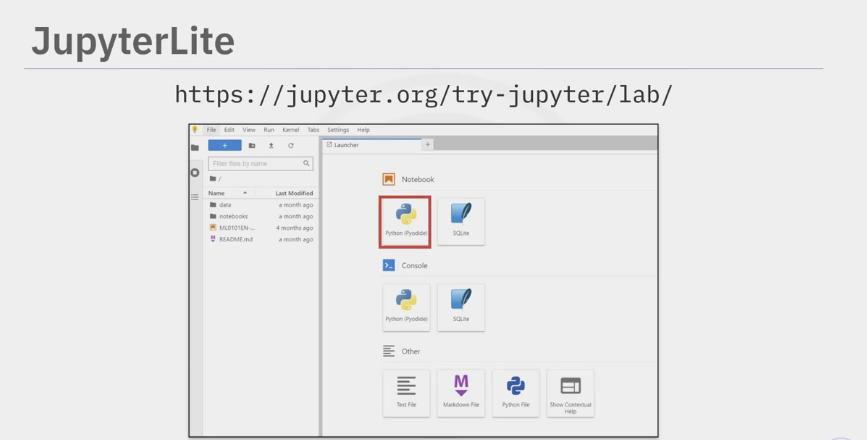The width and height of the screenshot is (867, 440).
Task: Open the Kernel menu
Action: [x=290, y=130]
